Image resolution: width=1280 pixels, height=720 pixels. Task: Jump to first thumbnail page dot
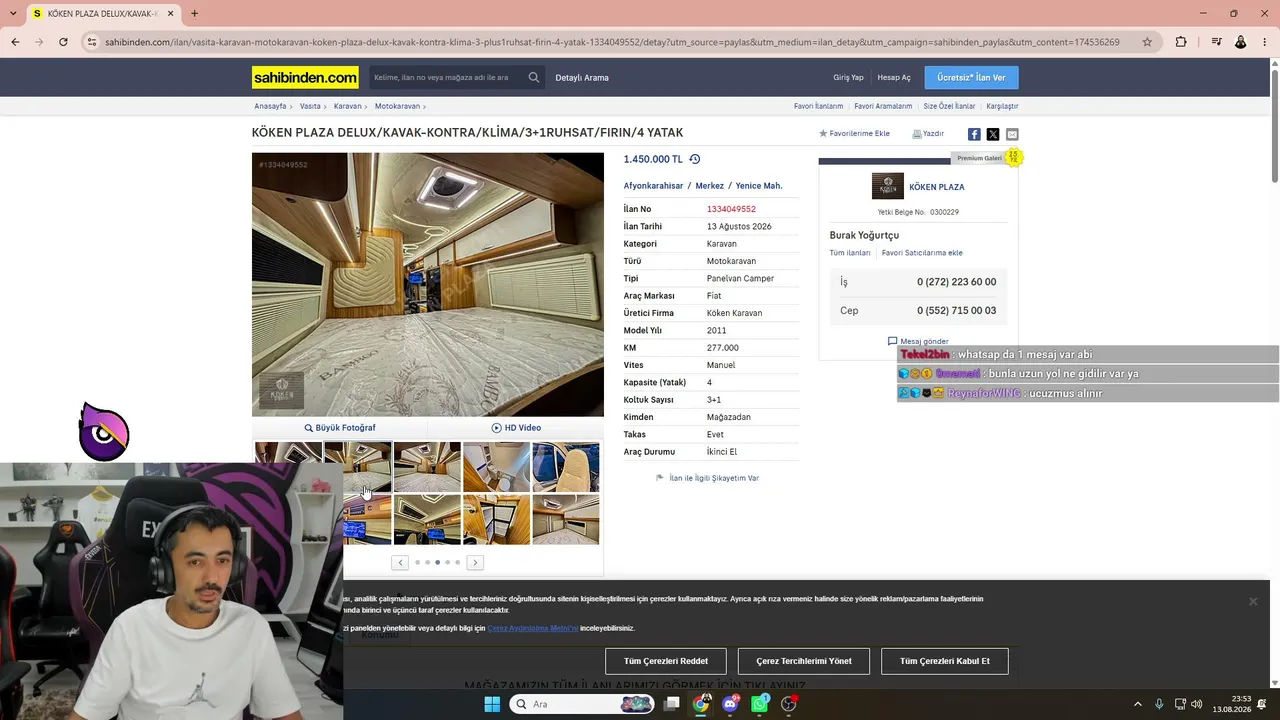[417, 563]
